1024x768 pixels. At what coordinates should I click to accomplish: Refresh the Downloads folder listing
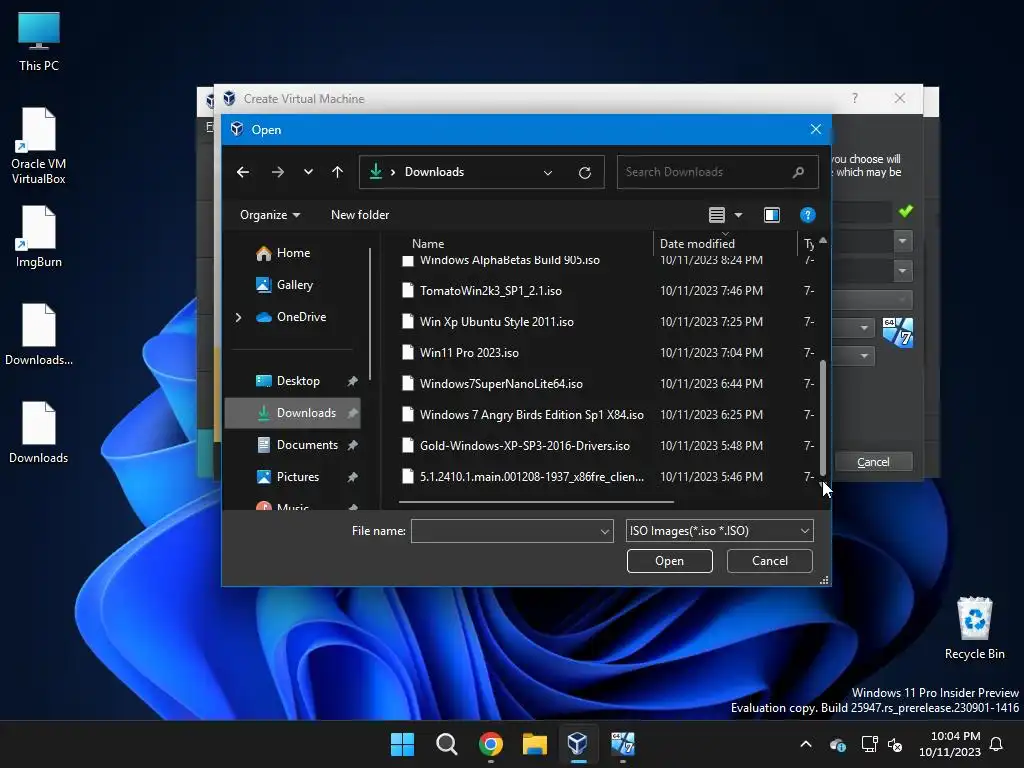[x=584, y=172]
